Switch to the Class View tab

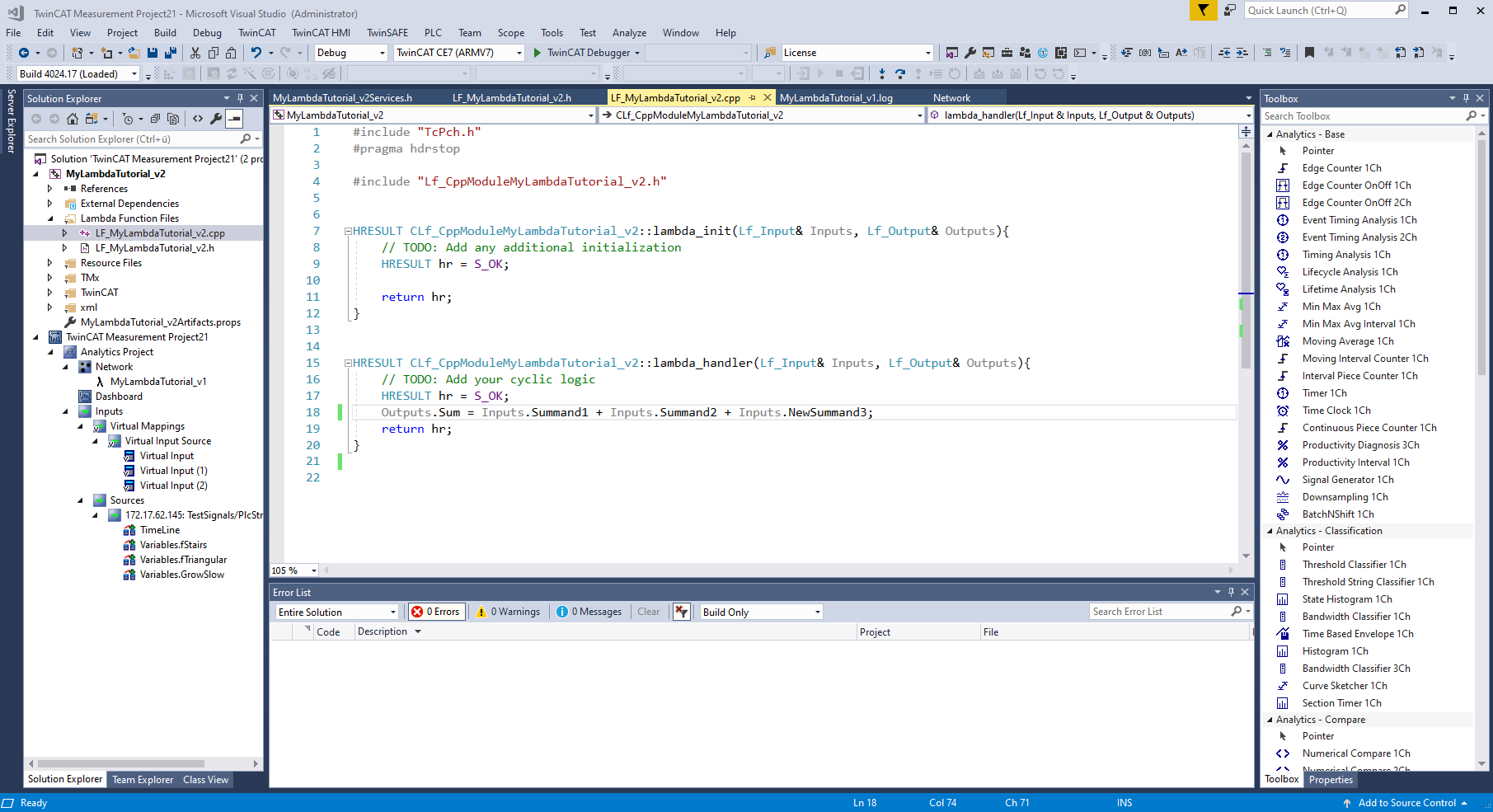[x=205, y=780]
